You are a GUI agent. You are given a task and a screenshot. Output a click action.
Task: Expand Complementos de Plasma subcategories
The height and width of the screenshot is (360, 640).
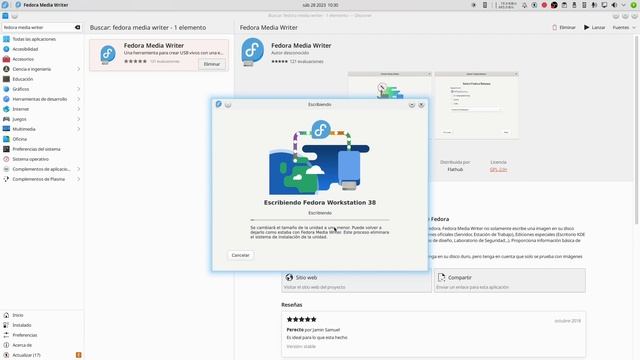78,179
